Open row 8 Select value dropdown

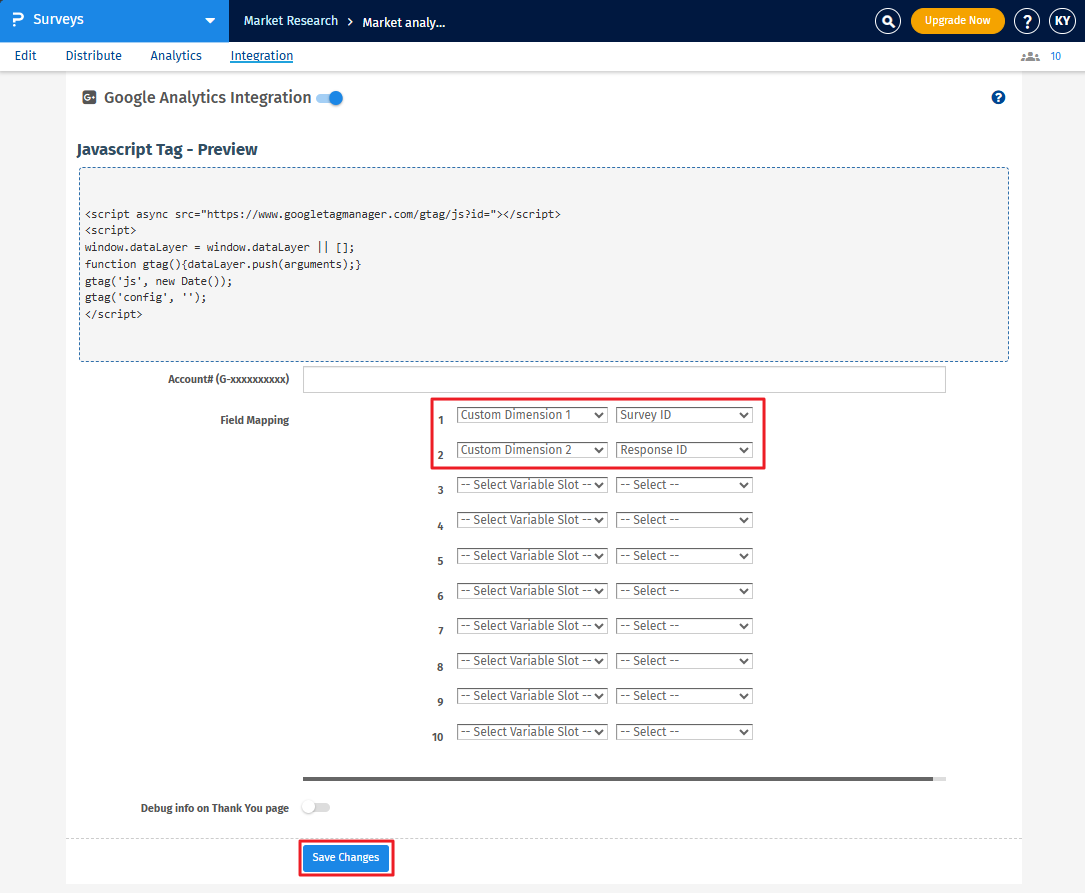(x=684, y=661)
